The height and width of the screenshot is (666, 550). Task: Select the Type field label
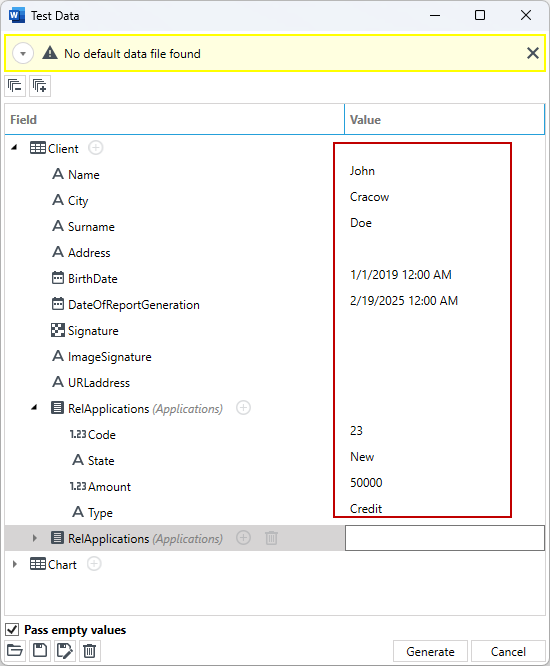point(100,513)
